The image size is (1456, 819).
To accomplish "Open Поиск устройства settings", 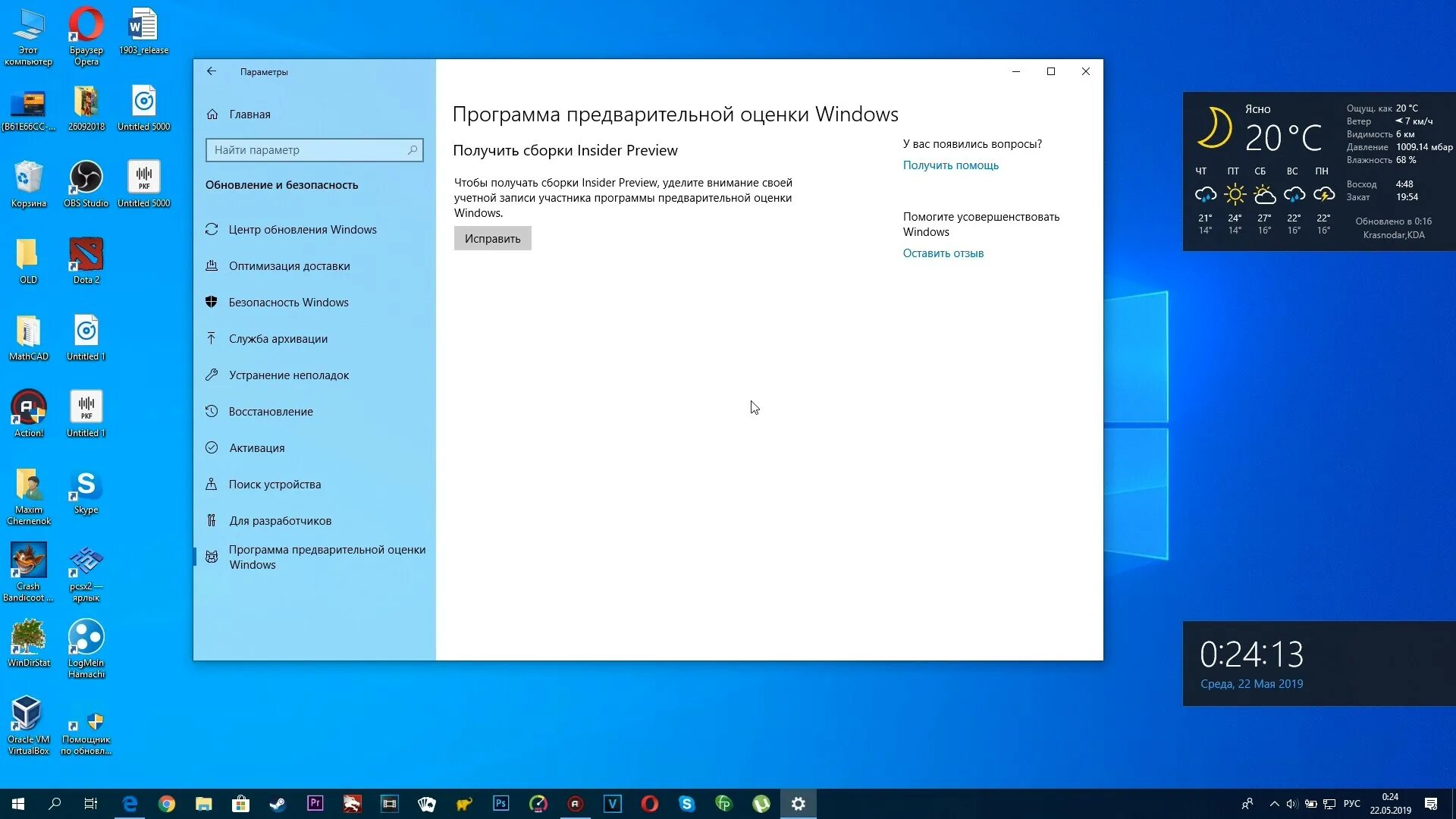I will tap(275, 485).
